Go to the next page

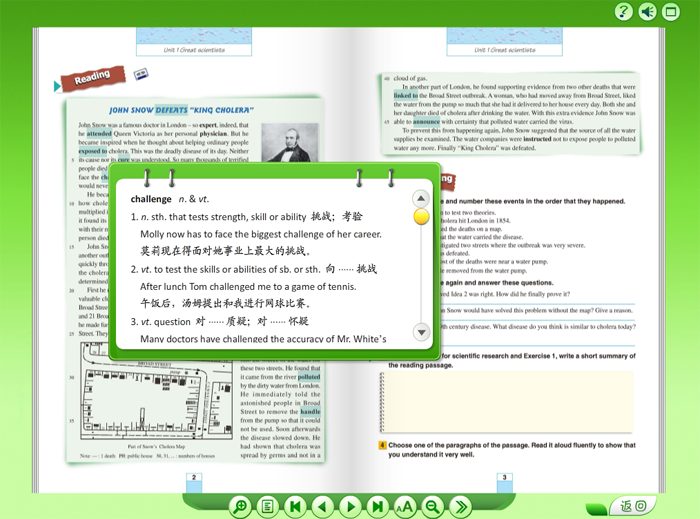[350, 507]
